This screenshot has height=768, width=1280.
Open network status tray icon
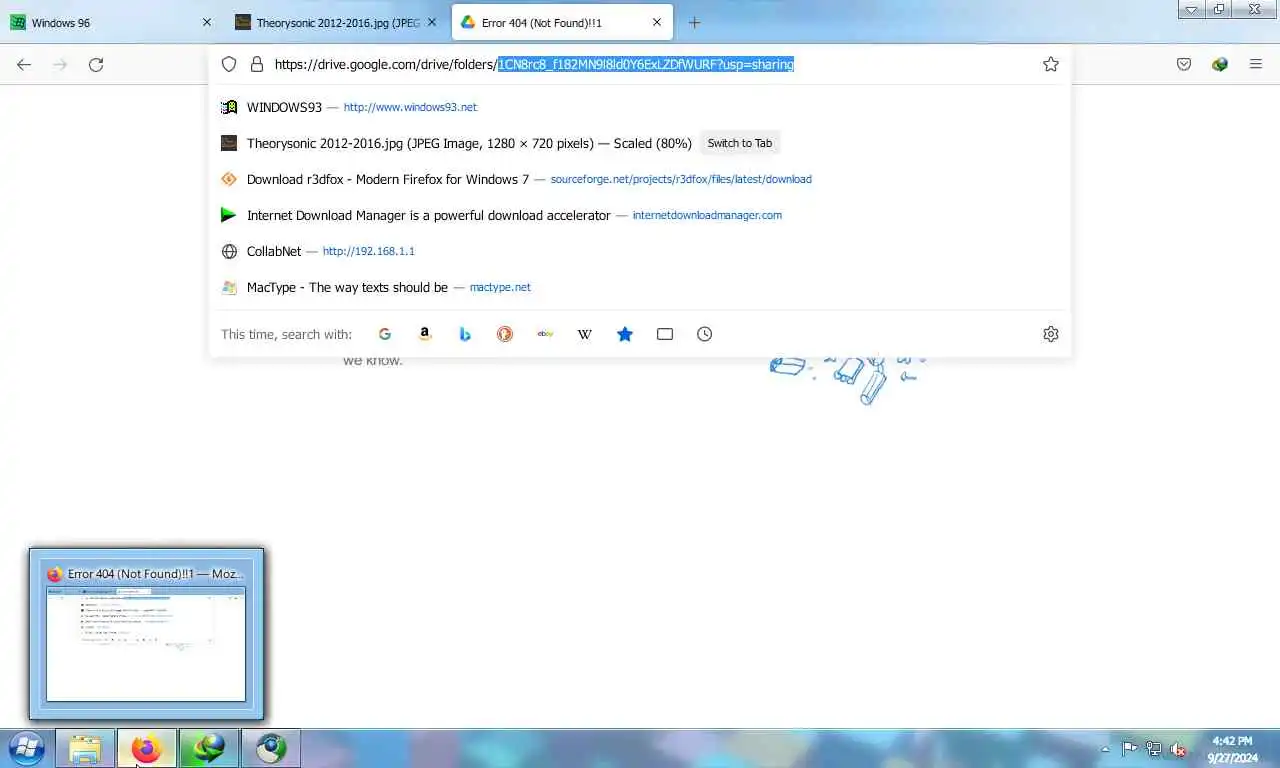(1154, 748)
